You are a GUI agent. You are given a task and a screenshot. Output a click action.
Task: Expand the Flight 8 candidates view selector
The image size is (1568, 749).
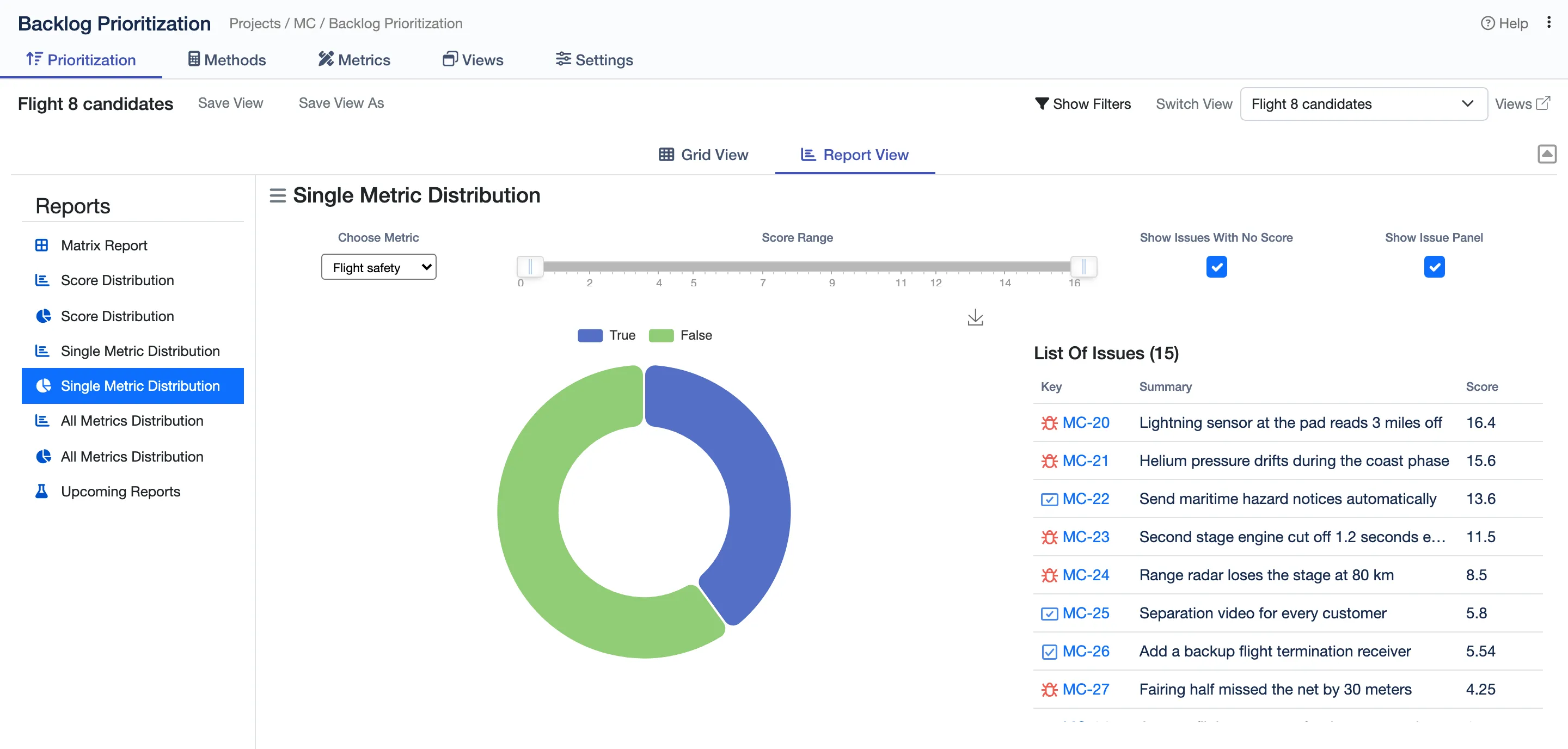coord(1363,104)
